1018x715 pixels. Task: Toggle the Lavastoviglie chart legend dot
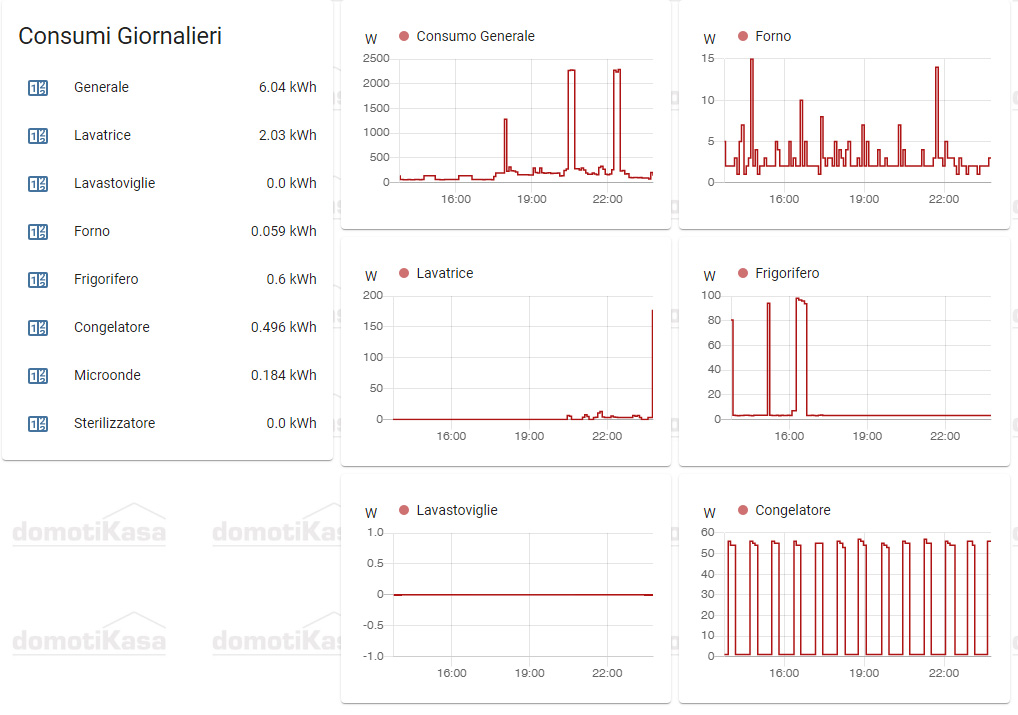click(x=404, y=510)
